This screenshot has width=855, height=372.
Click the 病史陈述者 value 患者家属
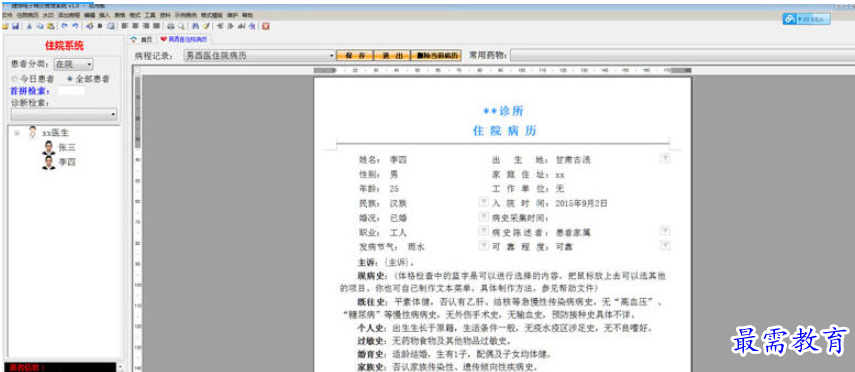tap(573, 232)
